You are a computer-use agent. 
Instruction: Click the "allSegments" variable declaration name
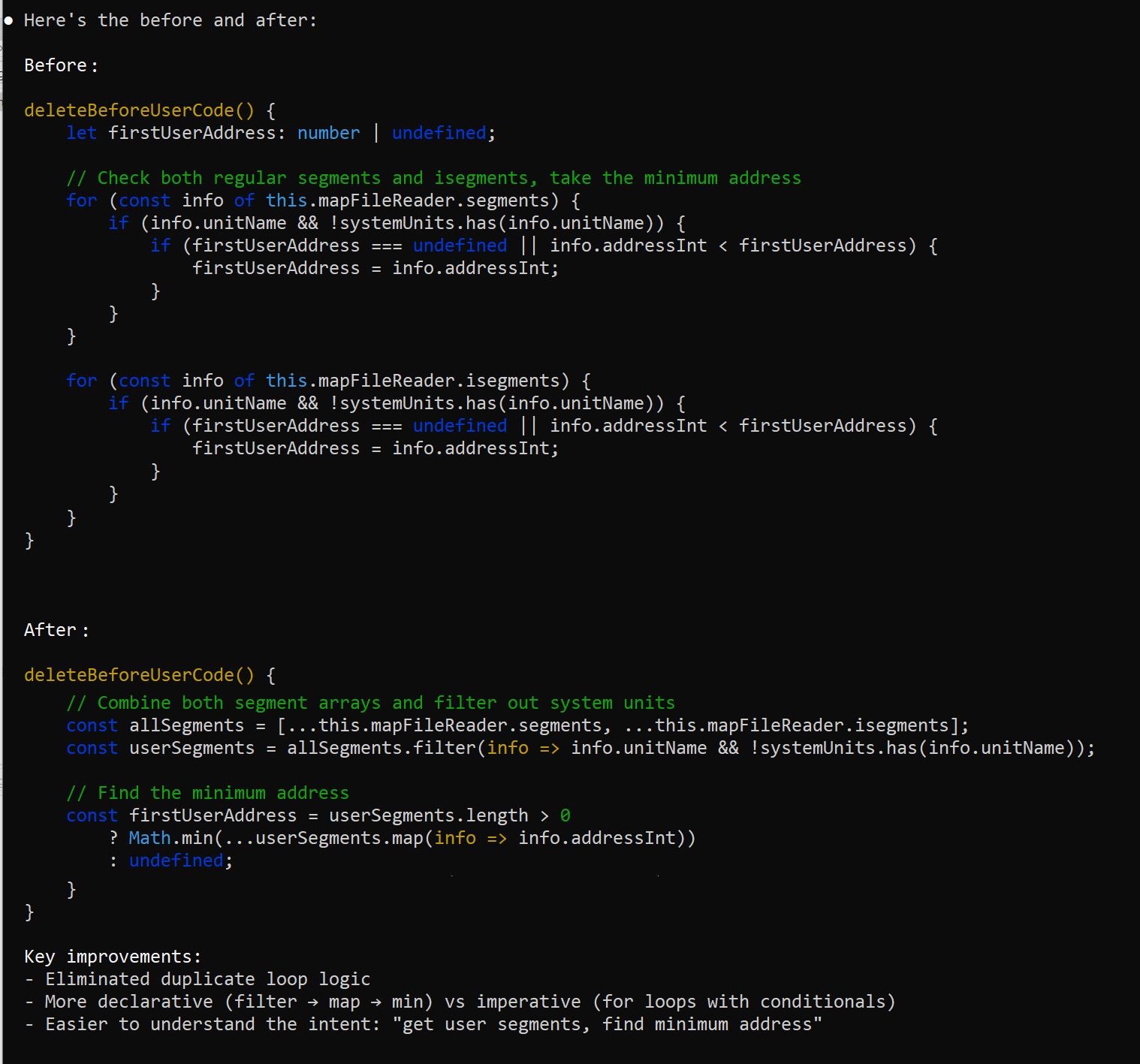186,726
